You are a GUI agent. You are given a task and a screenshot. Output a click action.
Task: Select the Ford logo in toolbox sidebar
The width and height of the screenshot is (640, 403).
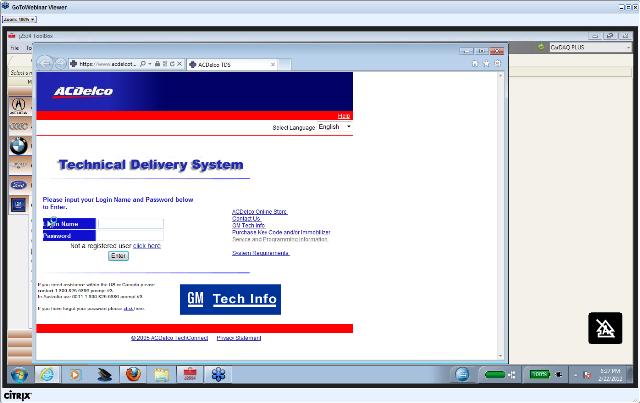(x=19, y=185)
